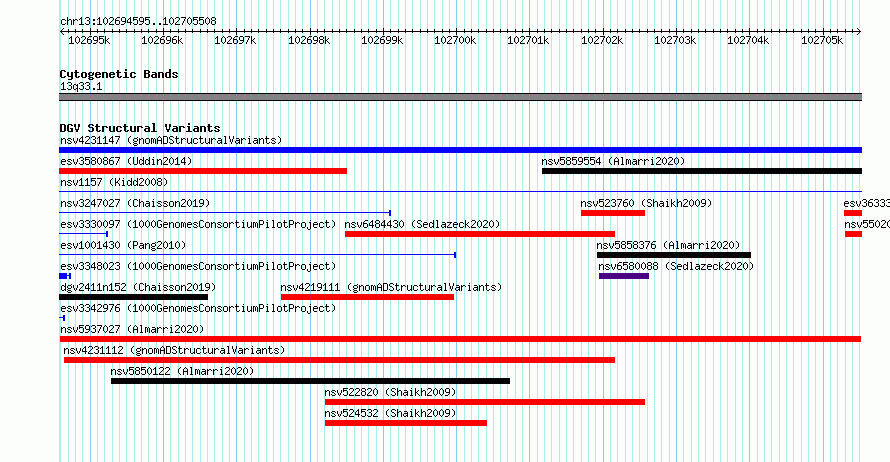Click nsv522820 (Shaikh2009) label
Viewport: 890px width, 462px height.
[390, 392]
